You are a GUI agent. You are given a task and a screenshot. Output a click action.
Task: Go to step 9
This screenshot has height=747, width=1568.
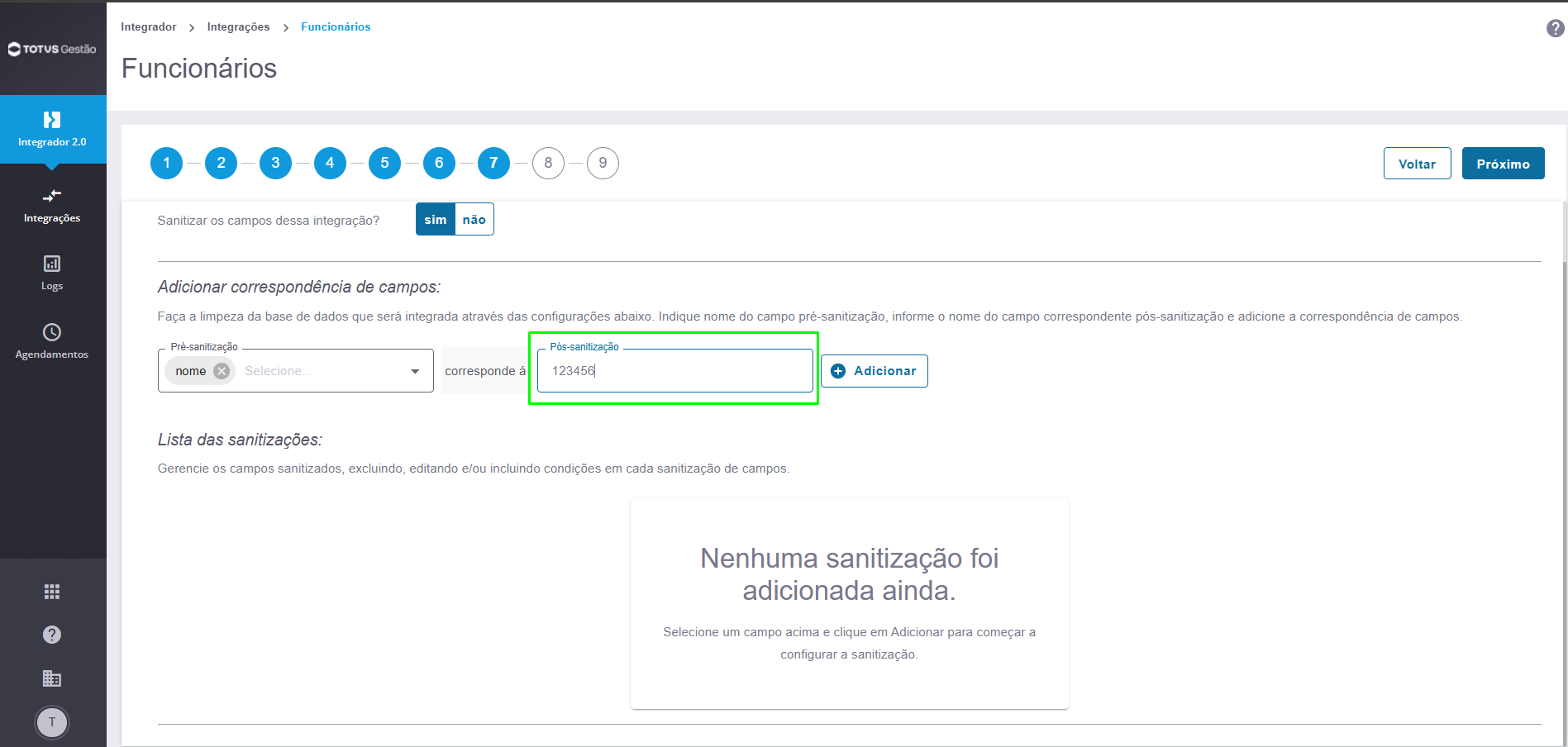pyautogui.click(x=603, y=164)
